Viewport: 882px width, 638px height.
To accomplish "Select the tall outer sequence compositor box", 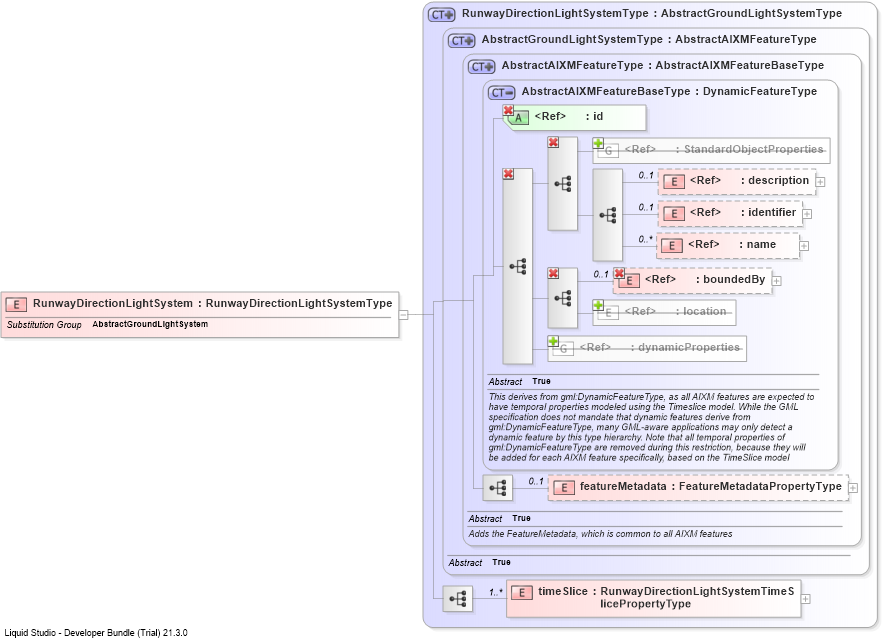I will pyautogui.click(x=518, y=266).
